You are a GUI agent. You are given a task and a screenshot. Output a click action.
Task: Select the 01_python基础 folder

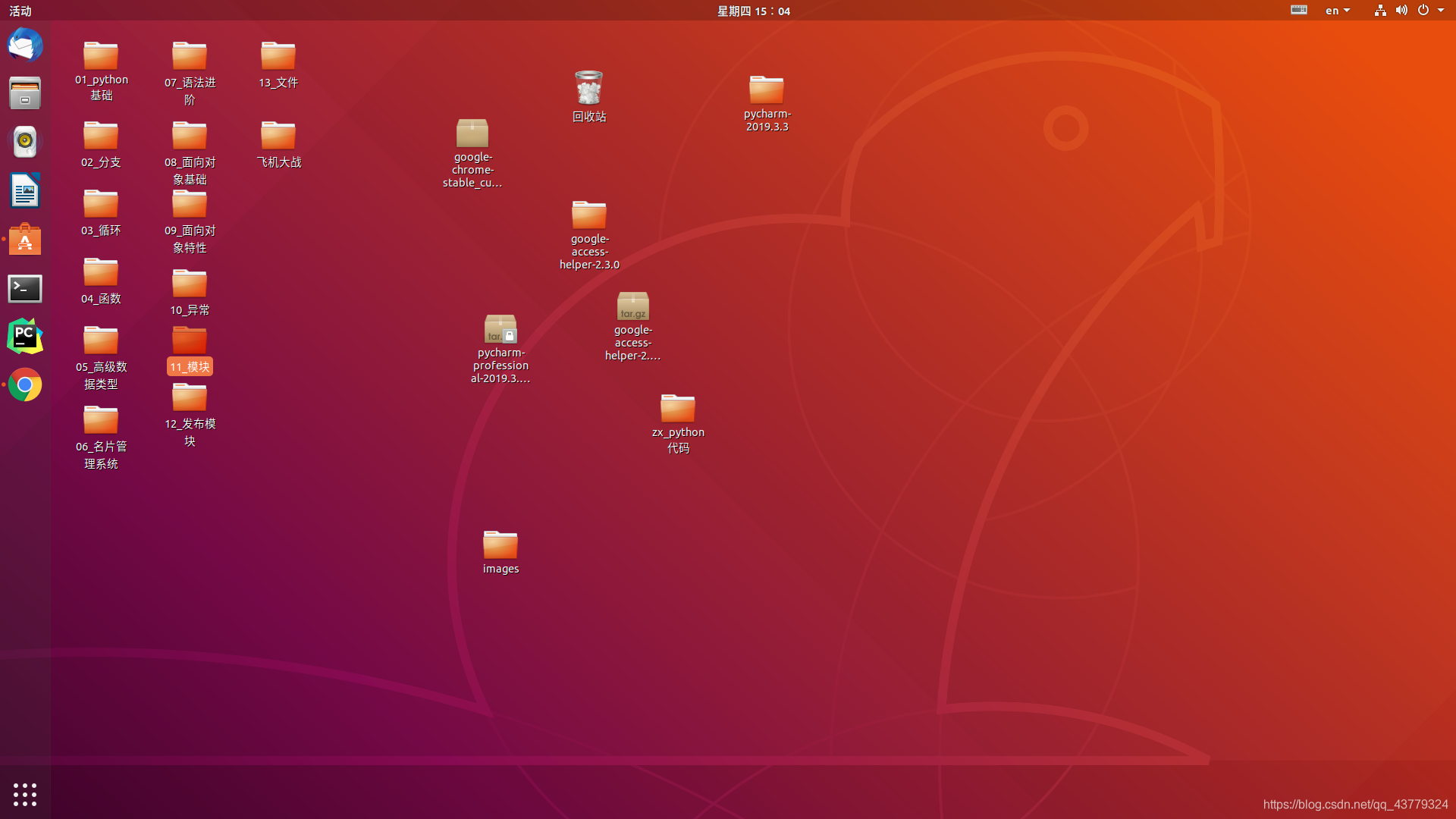(101, 72)
